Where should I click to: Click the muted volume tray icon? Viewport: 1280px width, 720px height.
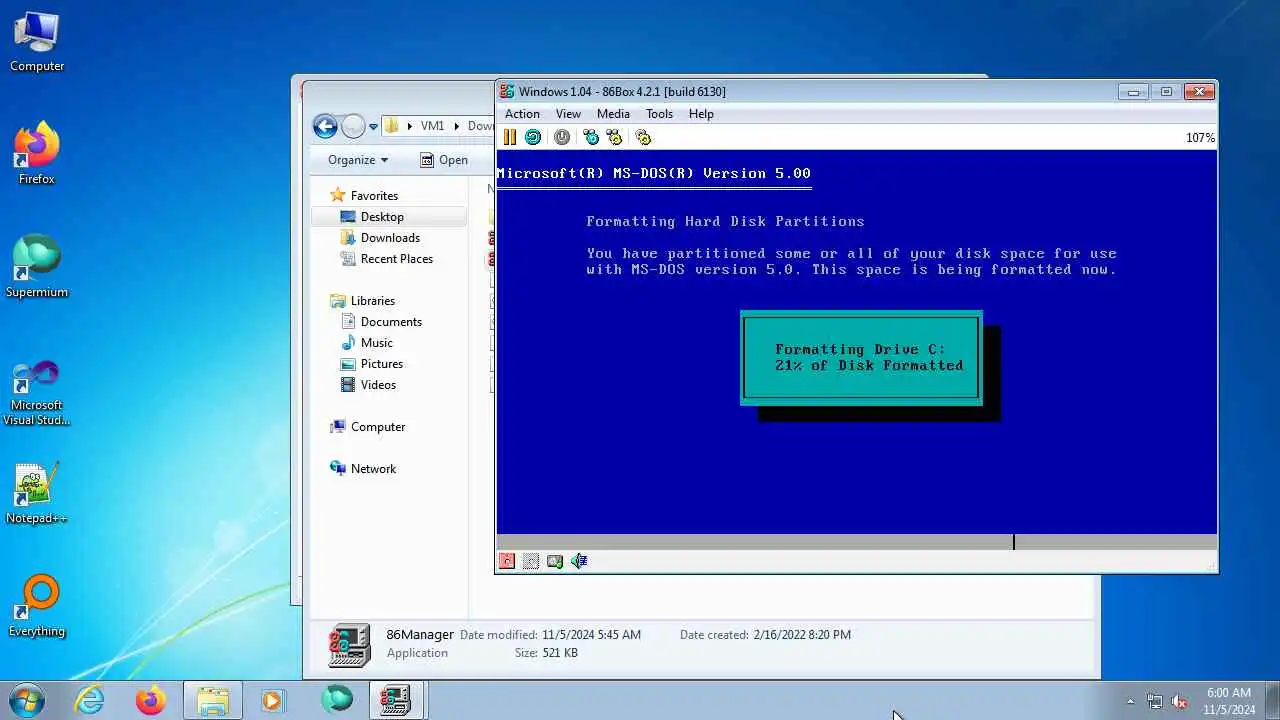(1179, 701)
